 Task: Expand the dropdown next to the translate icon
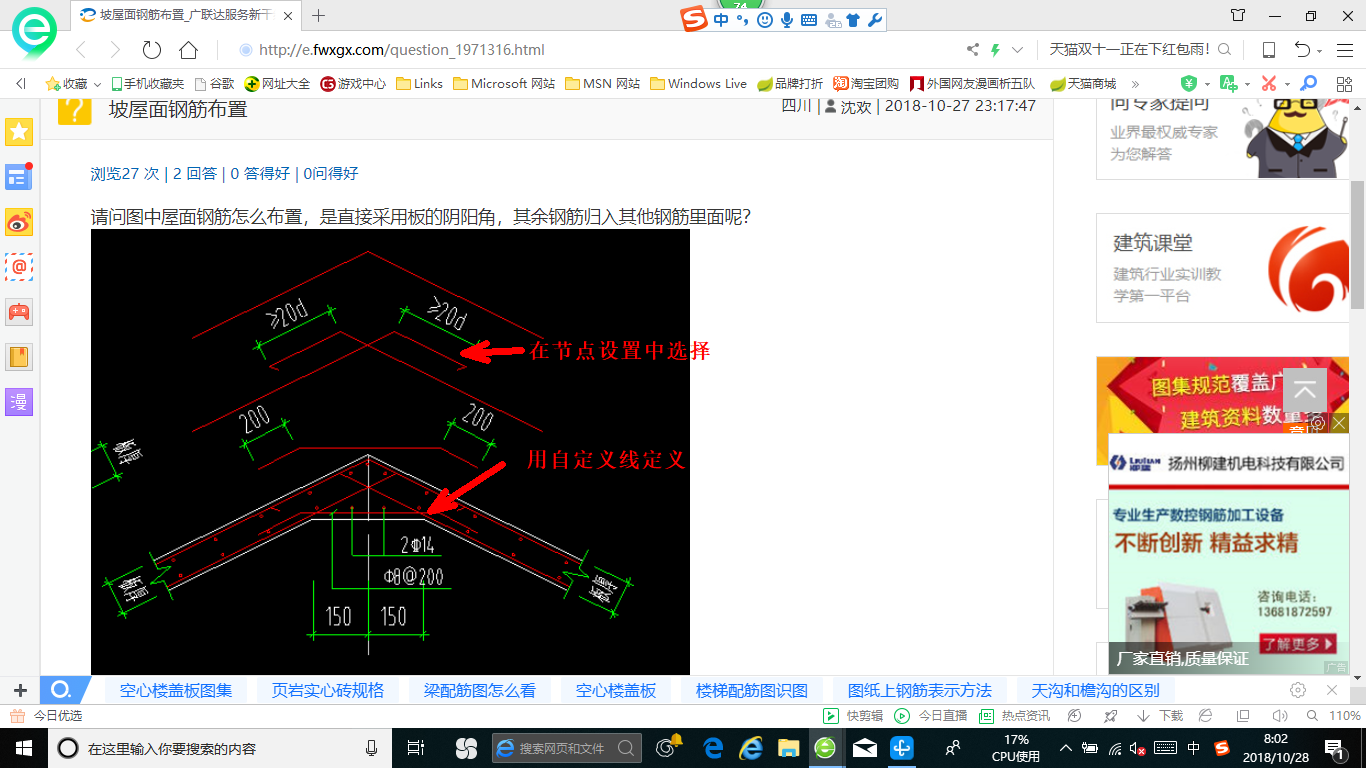[x=1247, y=84]
